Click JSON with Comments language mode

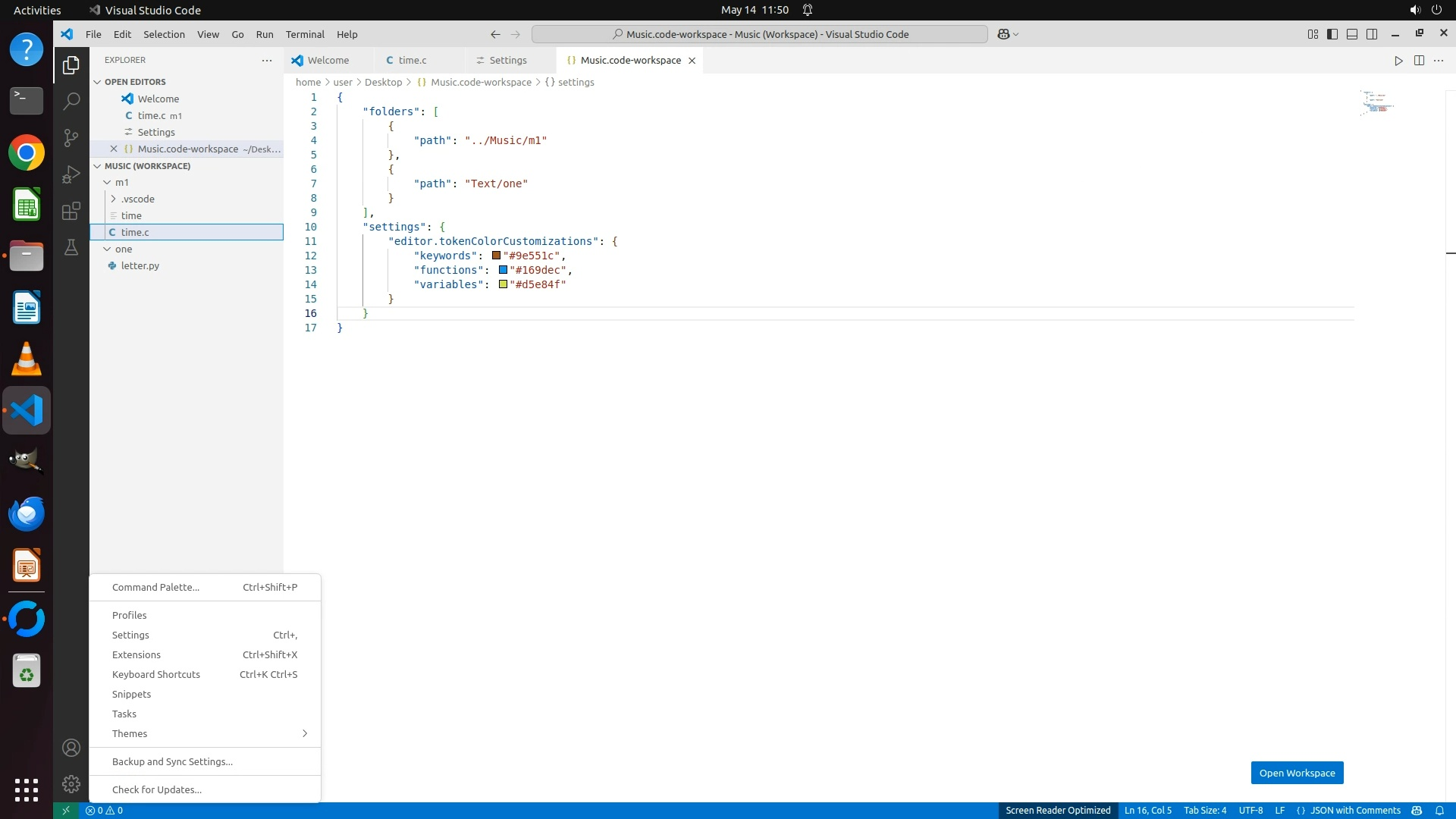pos(1355,811)
